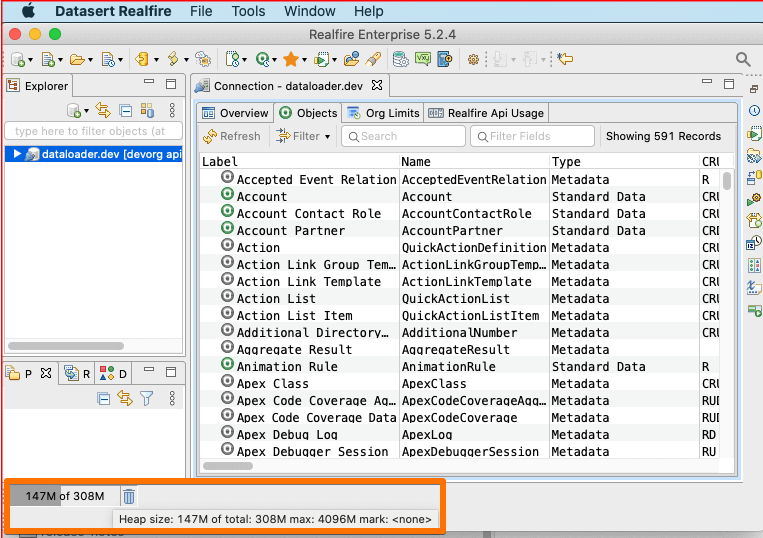Open the Datasert Realfire application menu
The height and width of the screenshot is (538, 763).
[113, 11]
